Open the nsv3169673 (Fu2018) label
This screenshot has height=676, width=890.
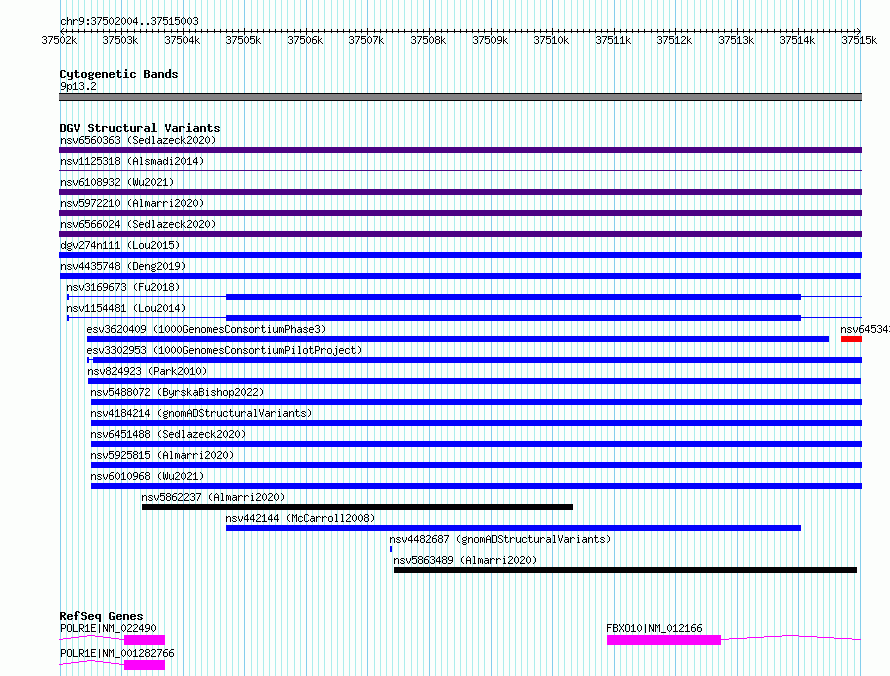[x=123, y=287]
